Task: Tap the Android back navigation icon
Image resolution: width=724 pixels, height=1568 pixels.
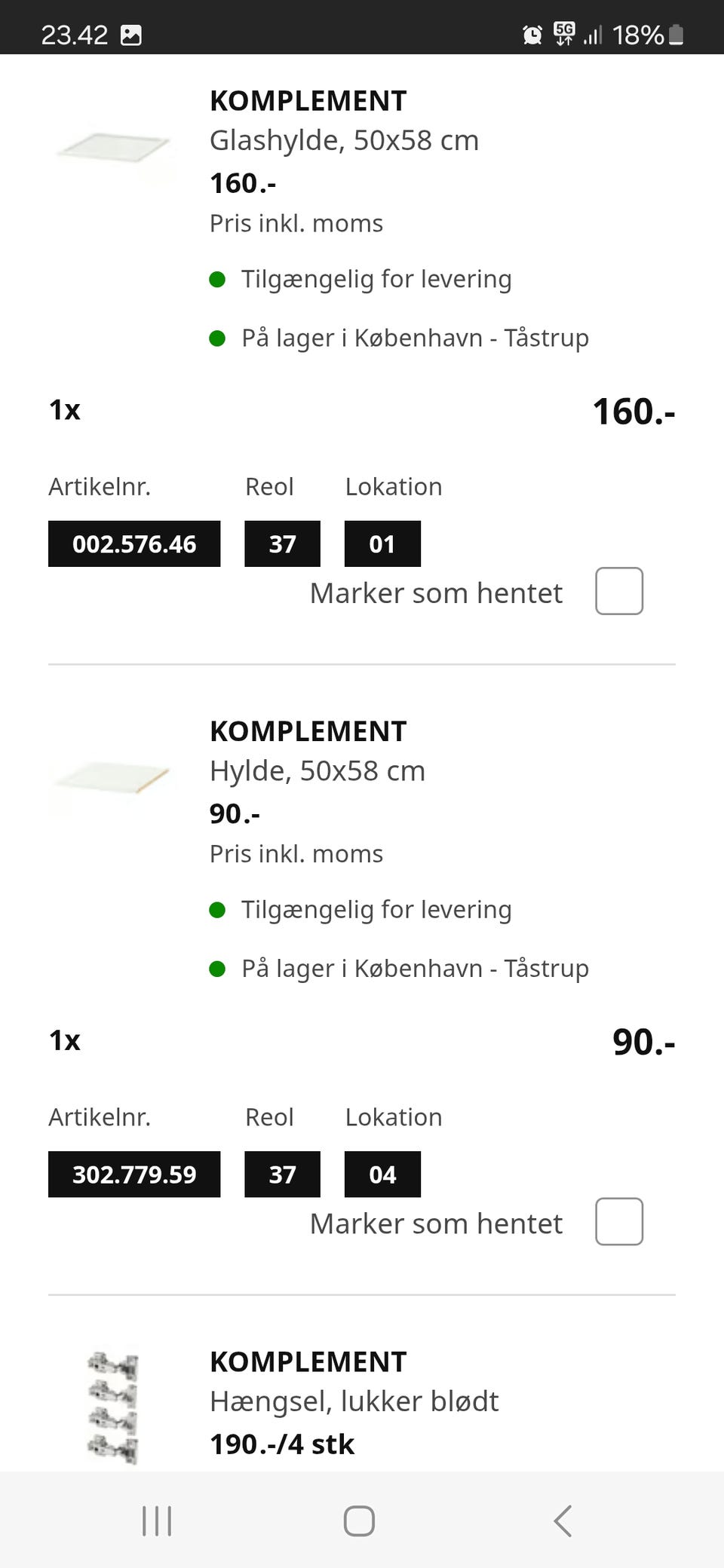Action: click(x=563, y=1521)
